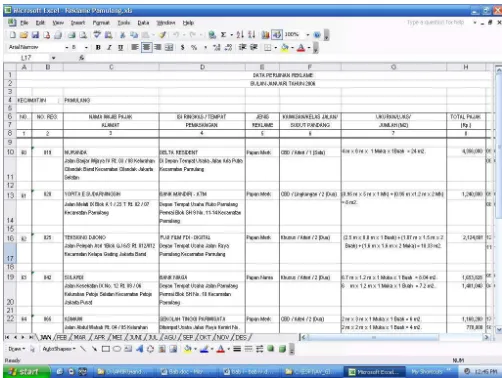Select the Line tool on Drawing toolbar
502x378 pixels.
point(83,349)
